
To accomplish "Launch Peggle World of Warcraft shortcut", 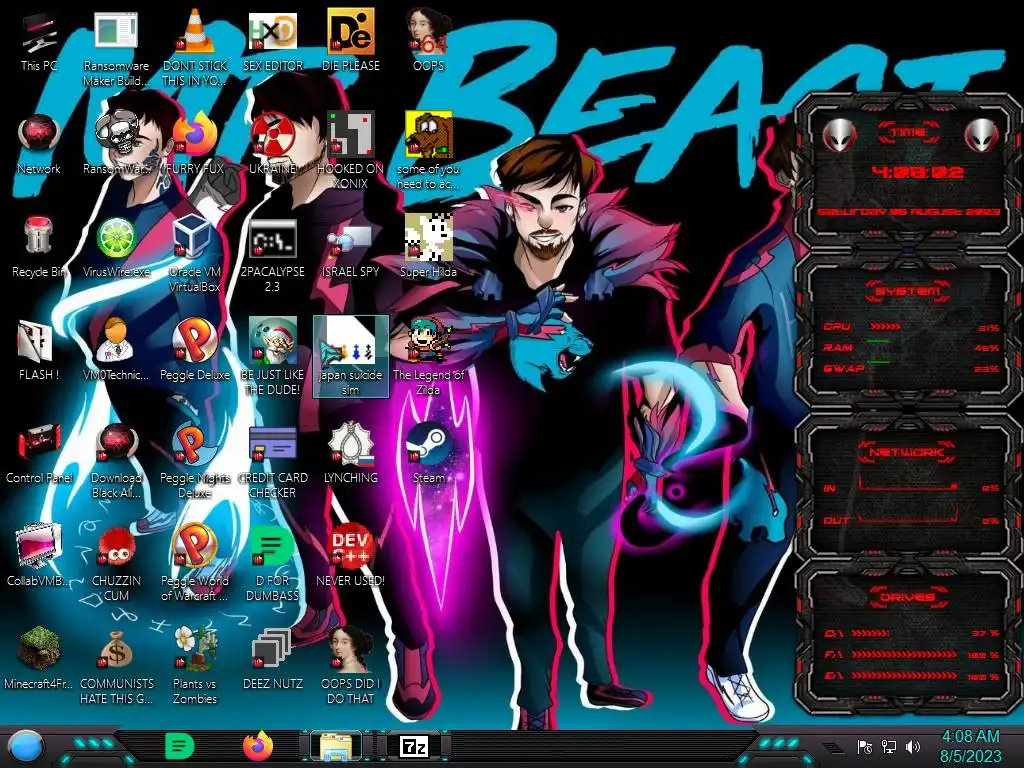I will [194, 562].
